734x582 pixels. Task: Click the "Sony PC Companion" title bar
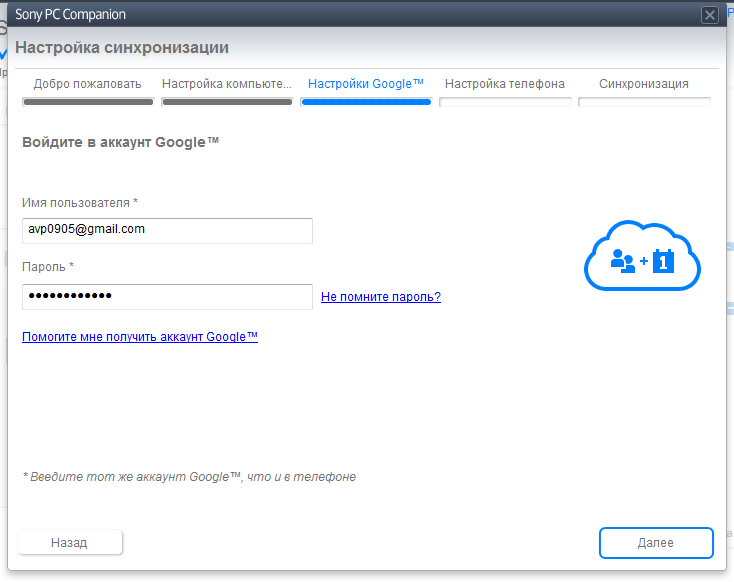[300, 14]
